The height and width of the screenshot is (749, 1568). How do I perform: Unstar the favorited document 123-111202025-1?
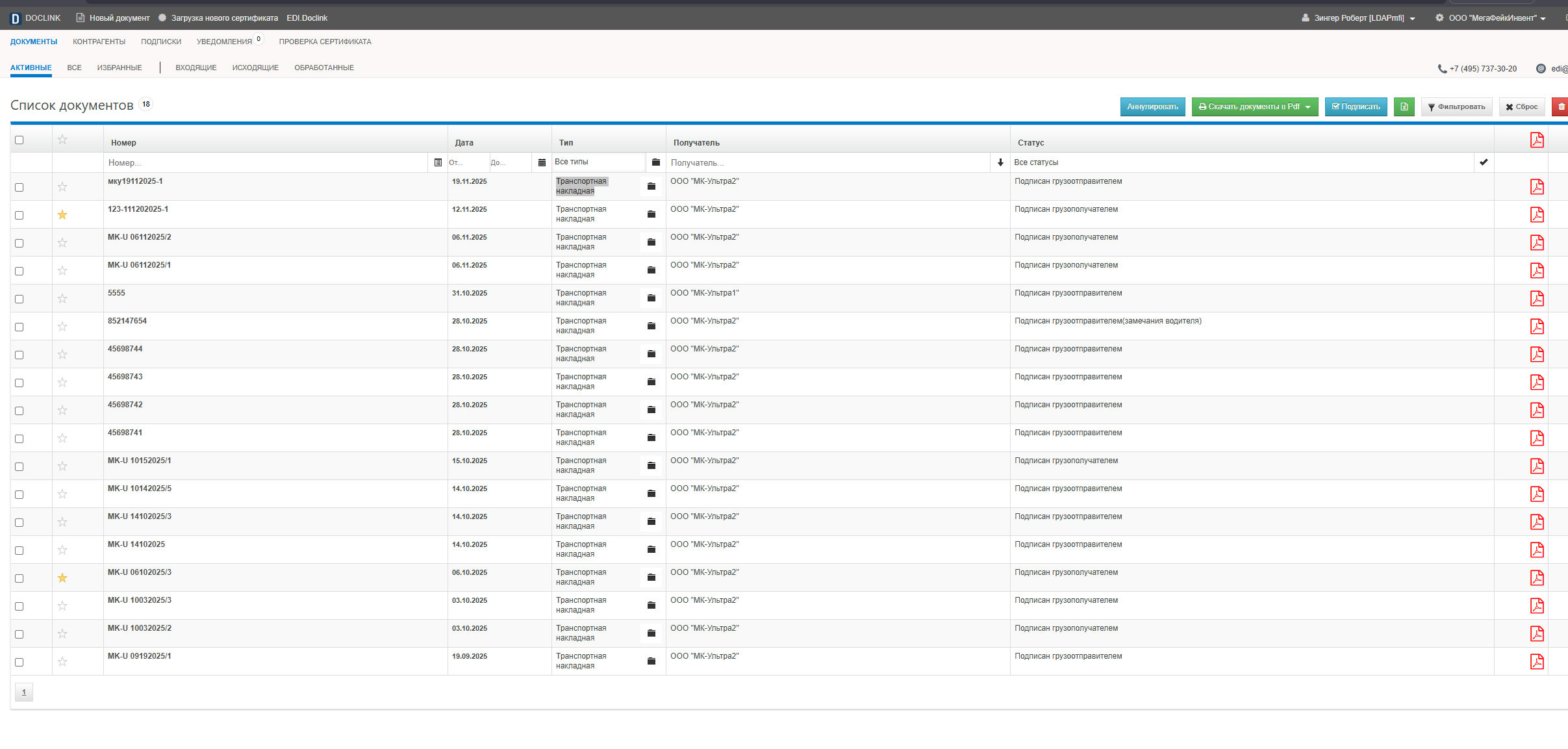[x=62, y=215]
